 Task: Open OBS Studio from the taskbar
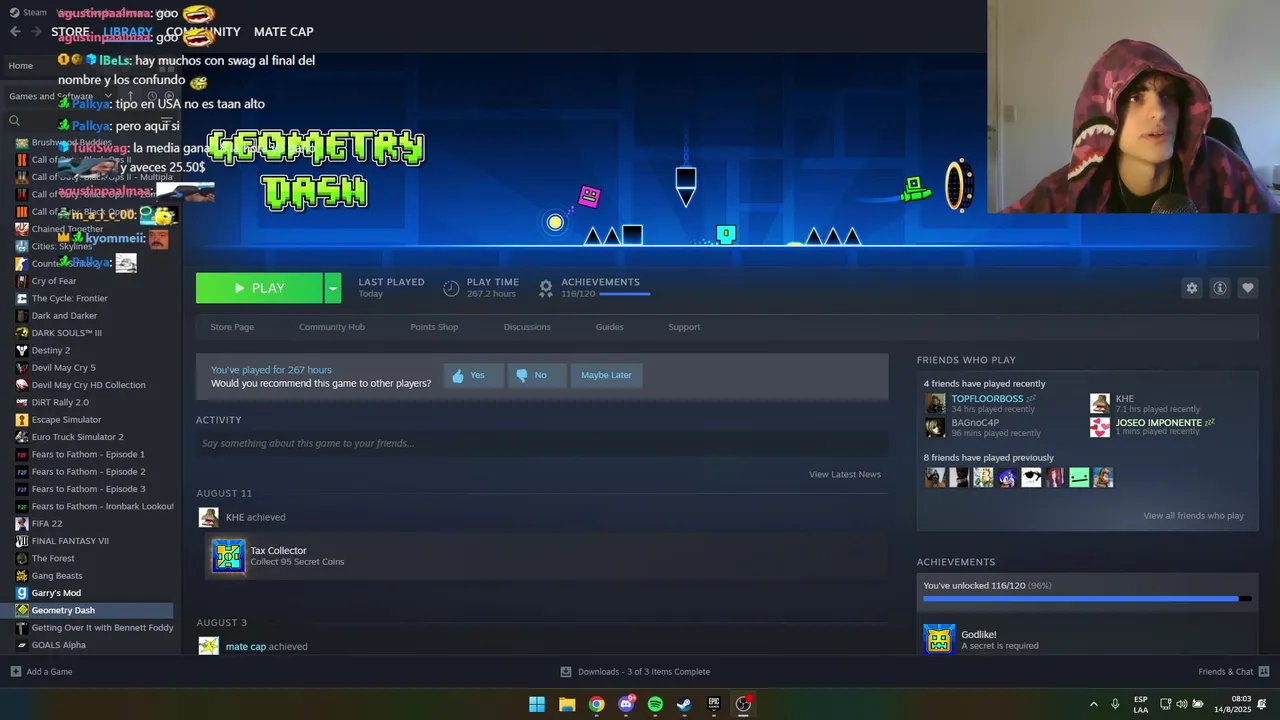point(743,704)
